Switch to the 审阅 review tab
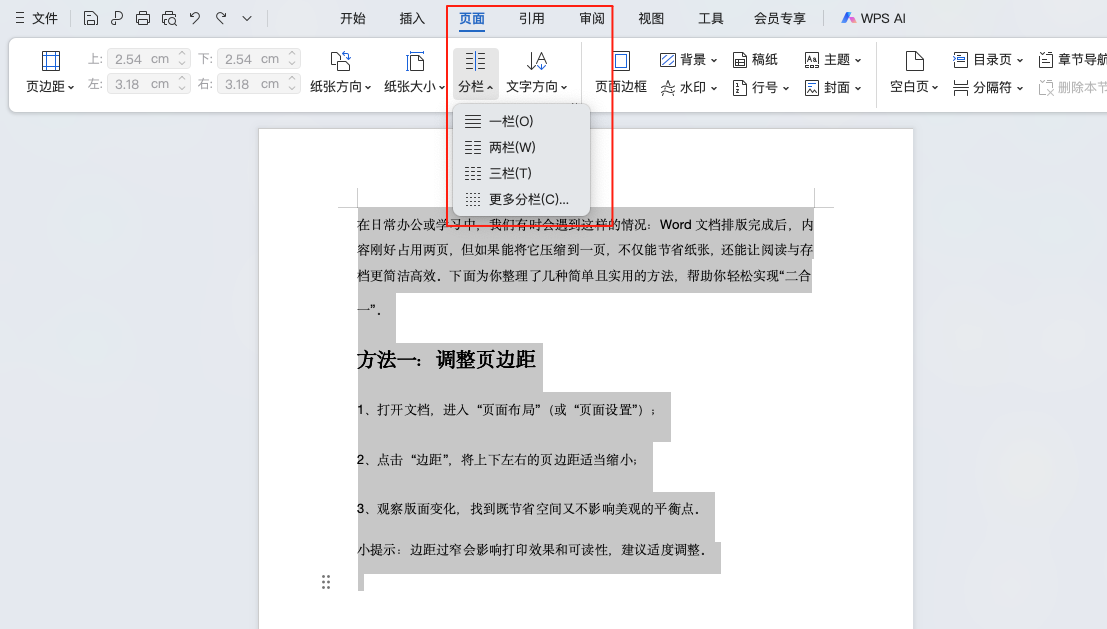This screenshot has height=629, width=1107. point(591,17)
